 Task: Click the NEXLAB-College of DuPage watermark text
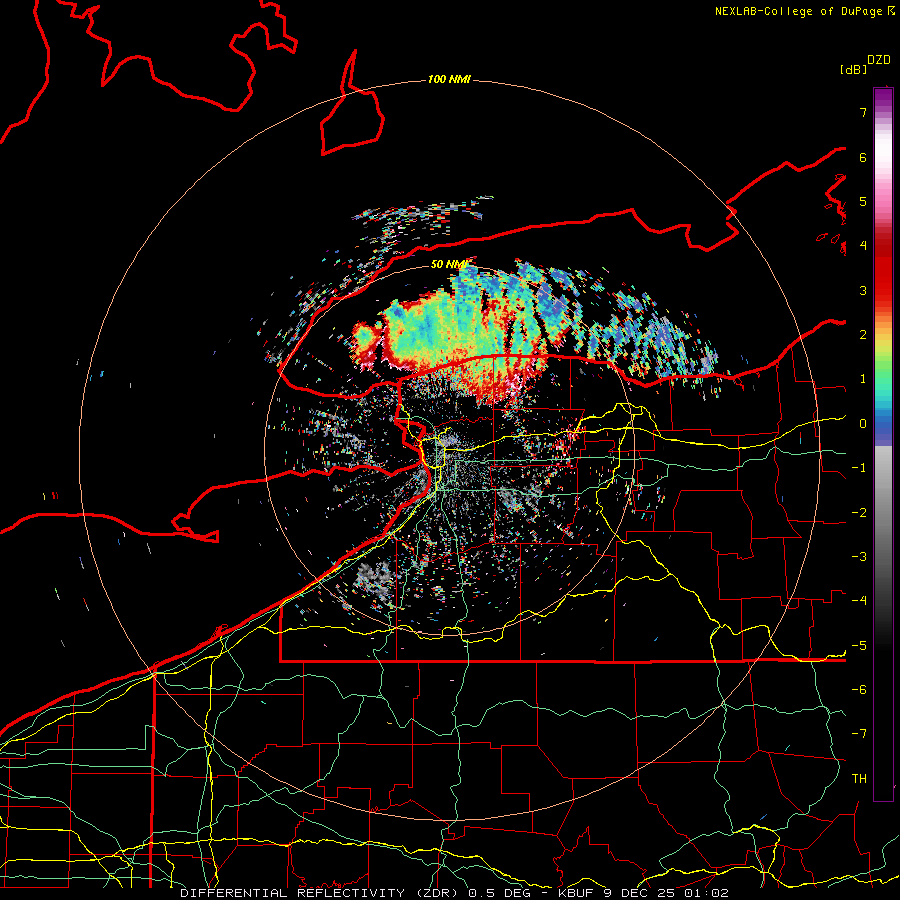point(805,11)
